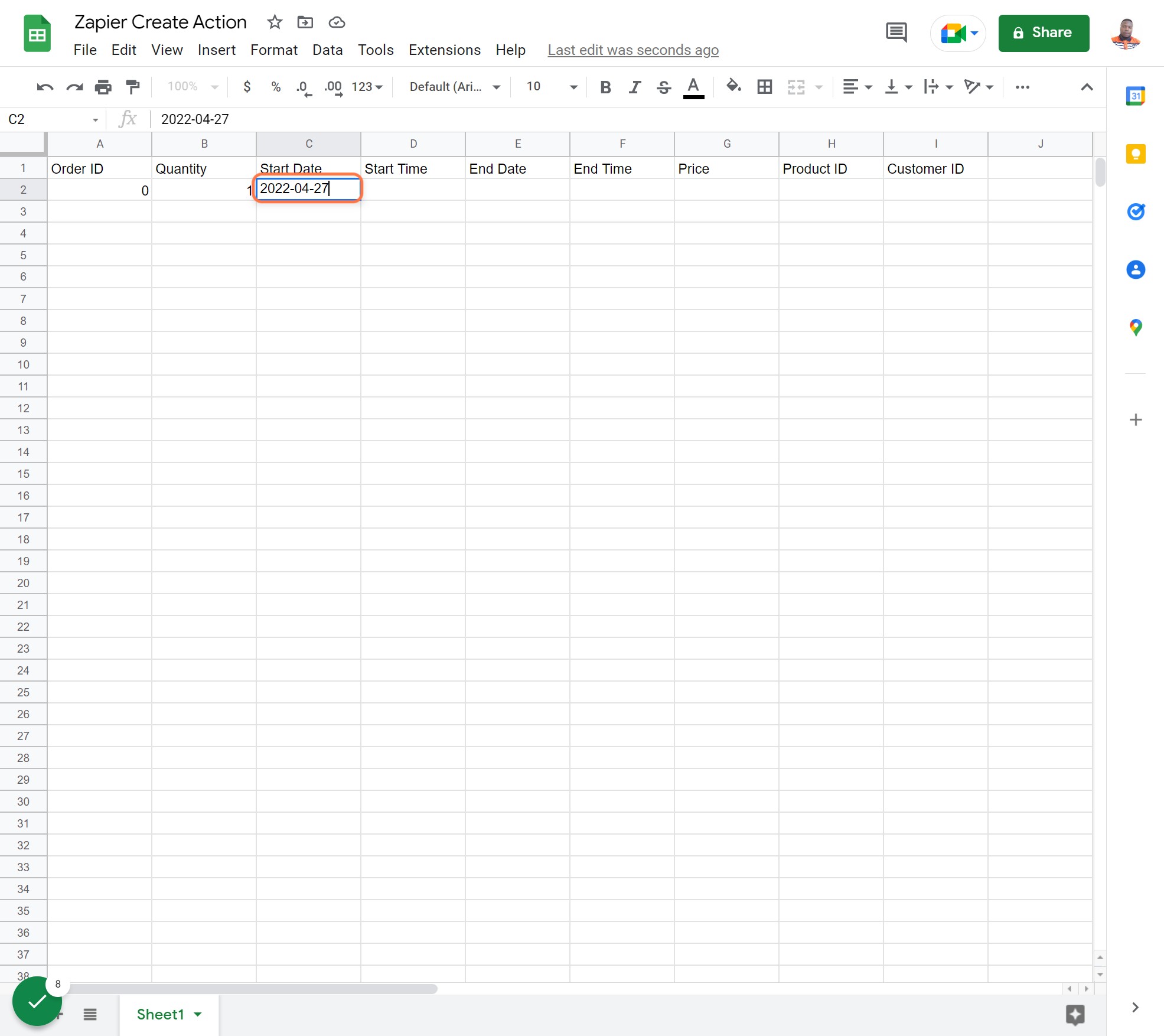Open the Extensions menu

[x=444, y=50]
